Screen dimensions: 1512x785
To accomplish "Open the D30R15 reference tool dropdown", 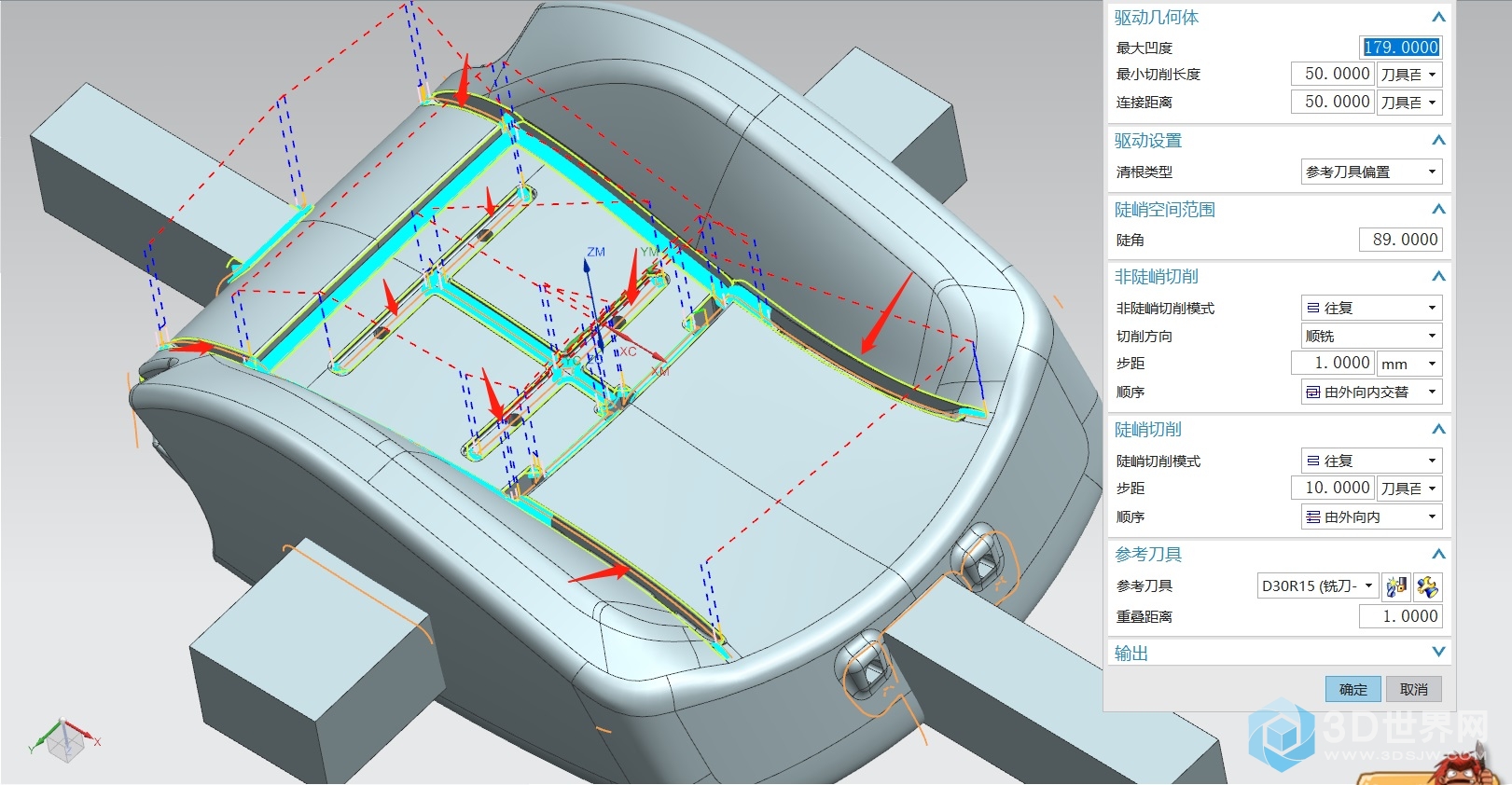I will (1317, 586).
